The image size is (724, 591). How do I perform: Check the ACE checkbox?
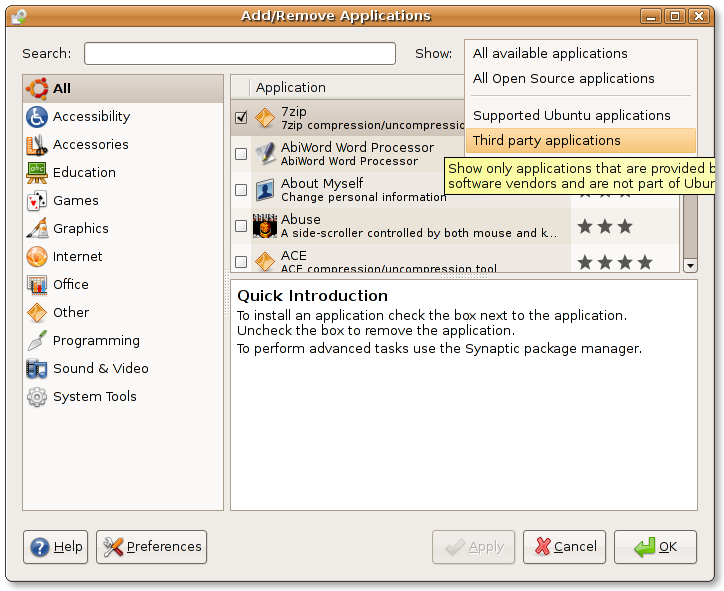tap(241, 262)
